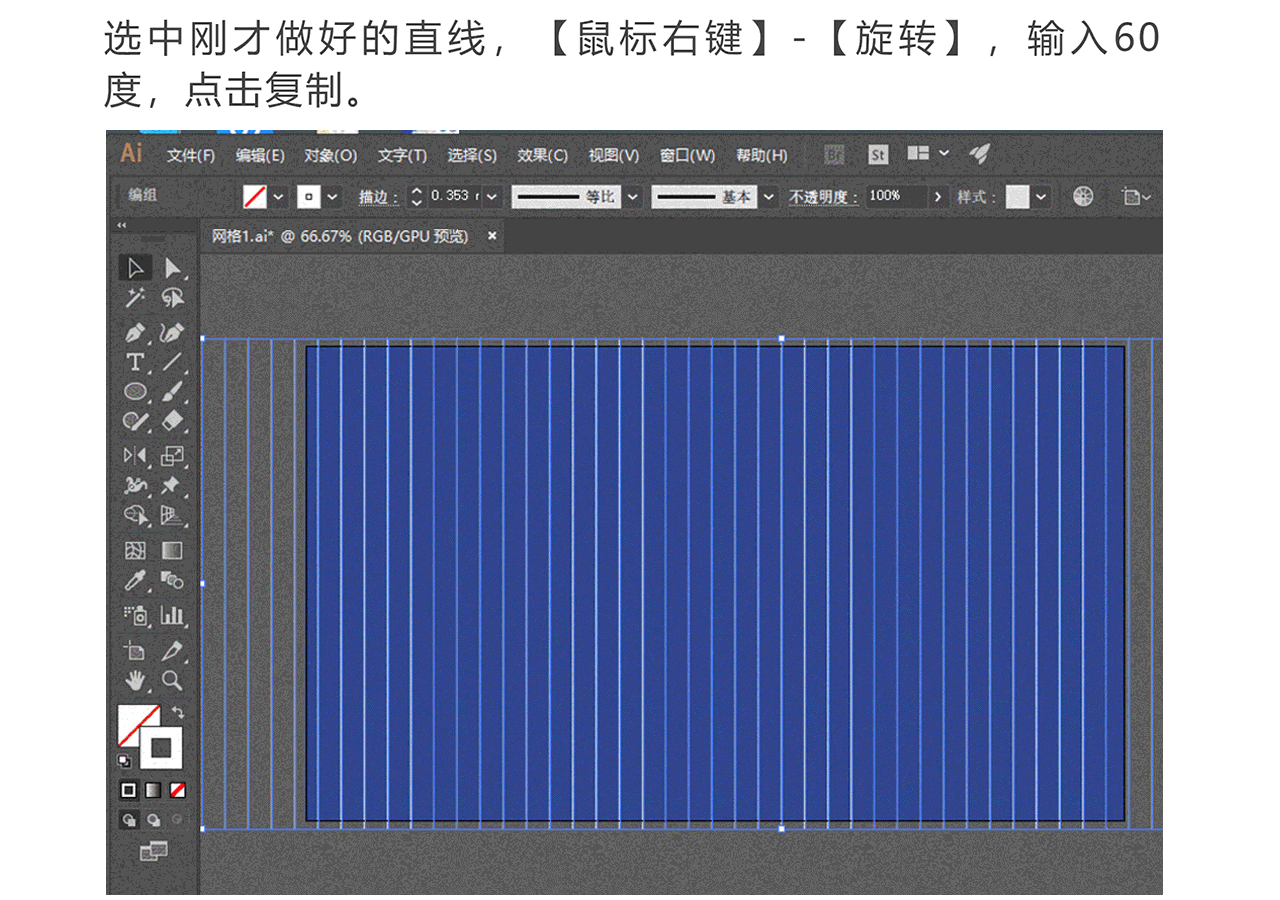This screenshot has width=1280, height=900.
Task: Pick the Artboard tool
Action: pos(135,651)
